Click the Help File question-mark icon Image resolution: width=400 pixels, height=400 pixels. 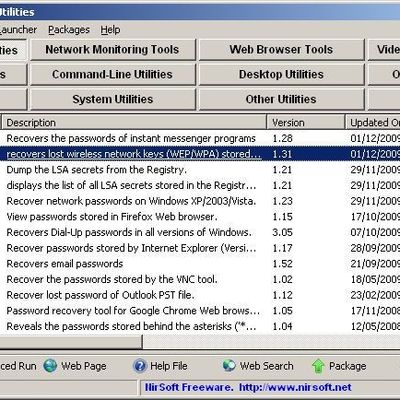pos(140,366)
